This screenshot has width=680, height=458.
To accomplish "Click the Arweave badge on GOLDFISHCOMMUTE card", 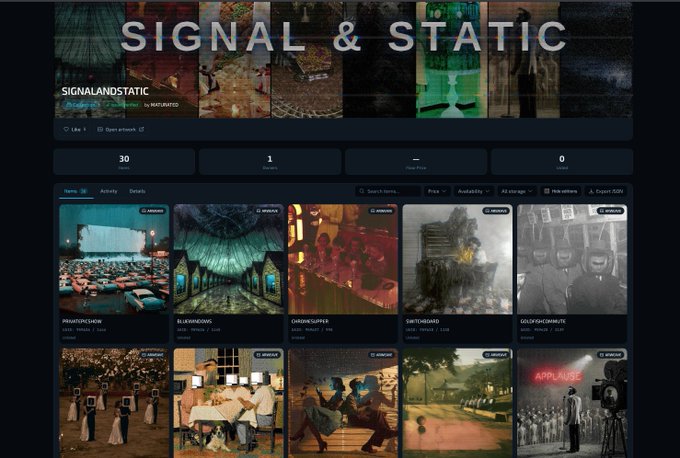I will tap(610, 211).
